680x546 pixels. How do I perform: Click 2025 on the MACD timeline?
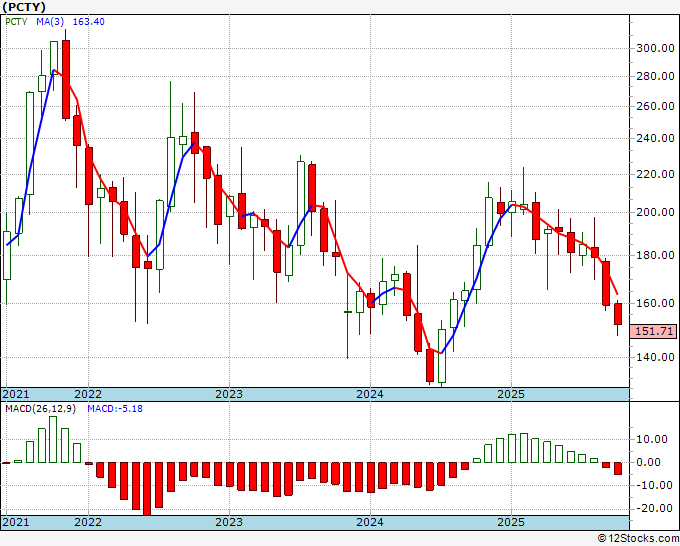click(511, 522)
